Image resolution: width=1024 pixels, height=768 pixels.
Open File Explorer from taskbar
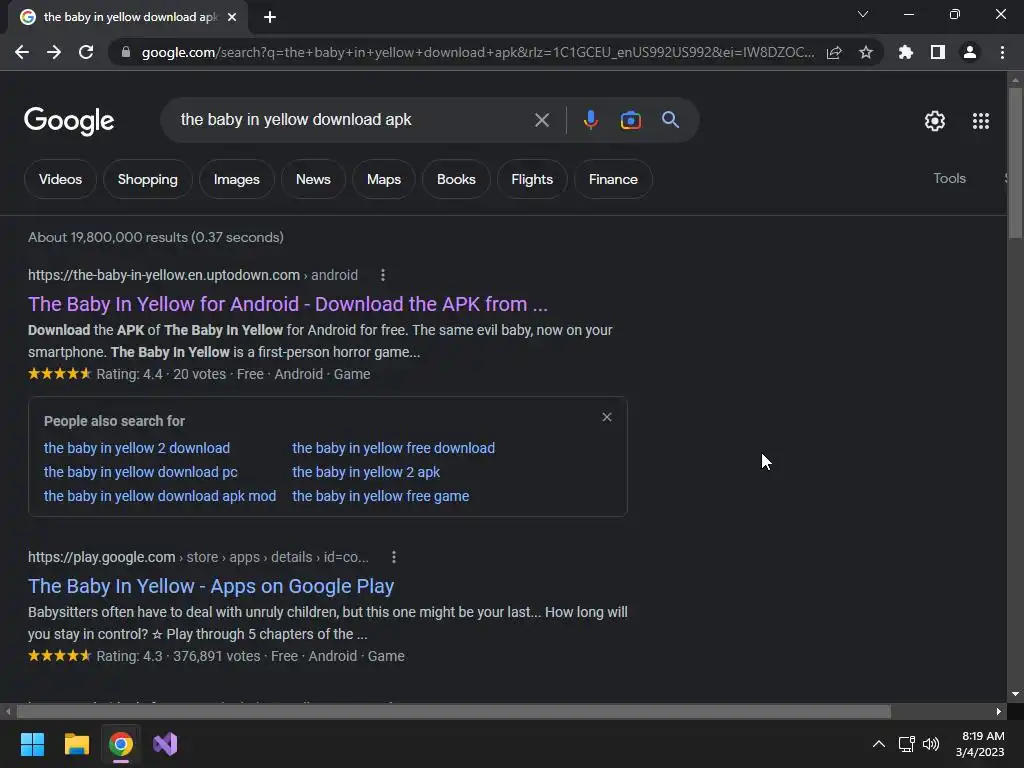point(76,744)
